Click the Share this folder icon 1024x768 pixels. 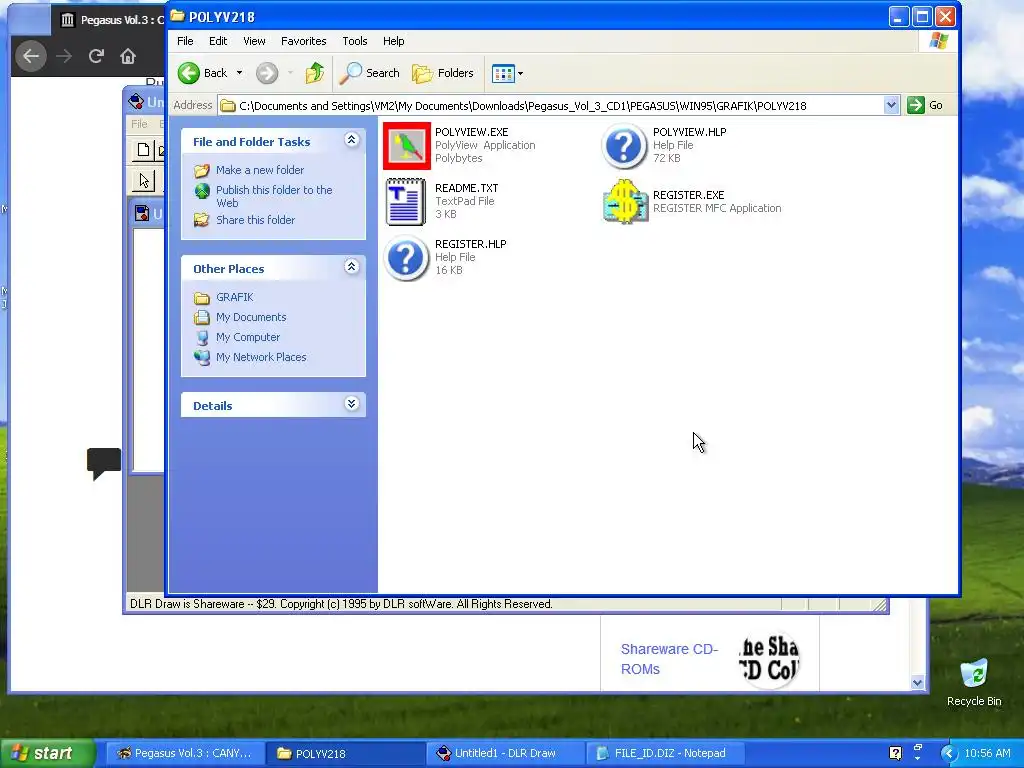(202, 220)
